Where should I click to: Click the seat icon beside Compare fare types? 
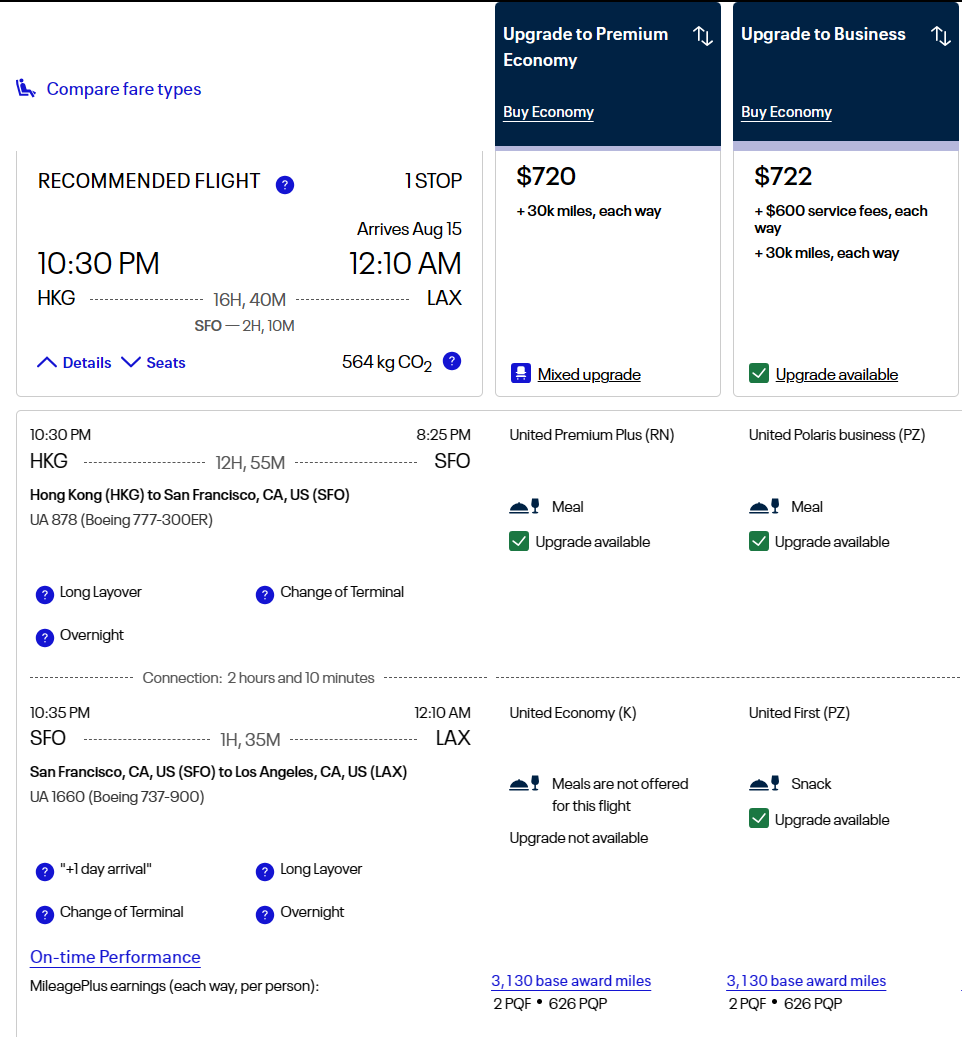[x=26, y=89]
